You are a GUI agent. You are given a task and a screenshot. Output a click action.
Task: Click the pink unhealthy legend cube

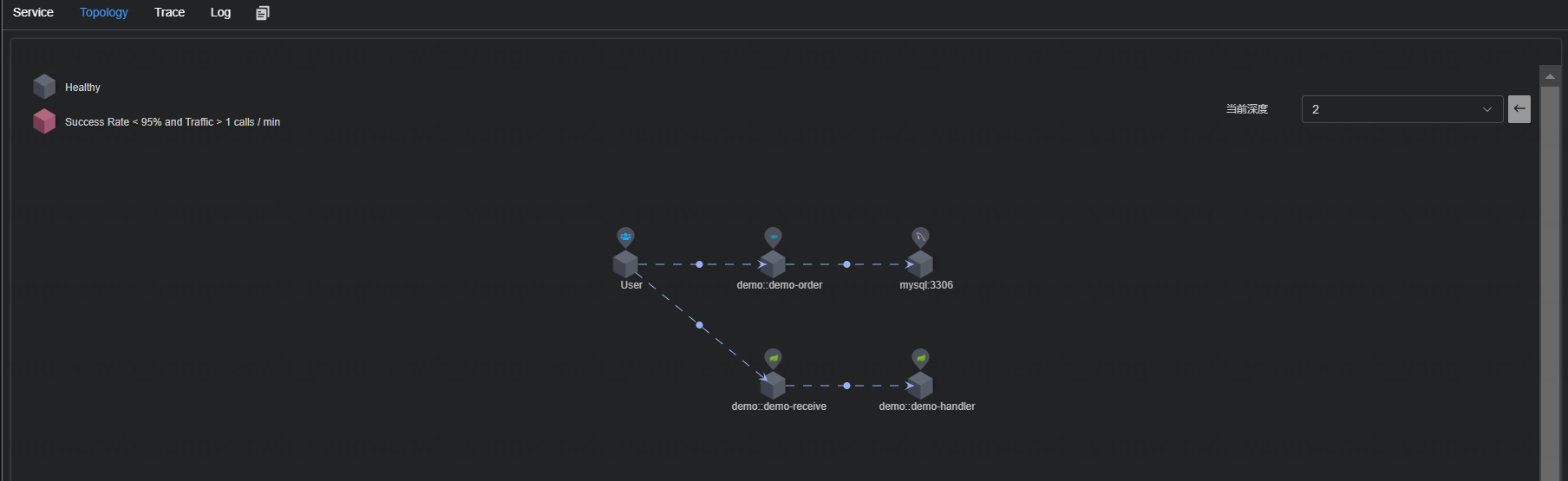[x=44, y=121]
